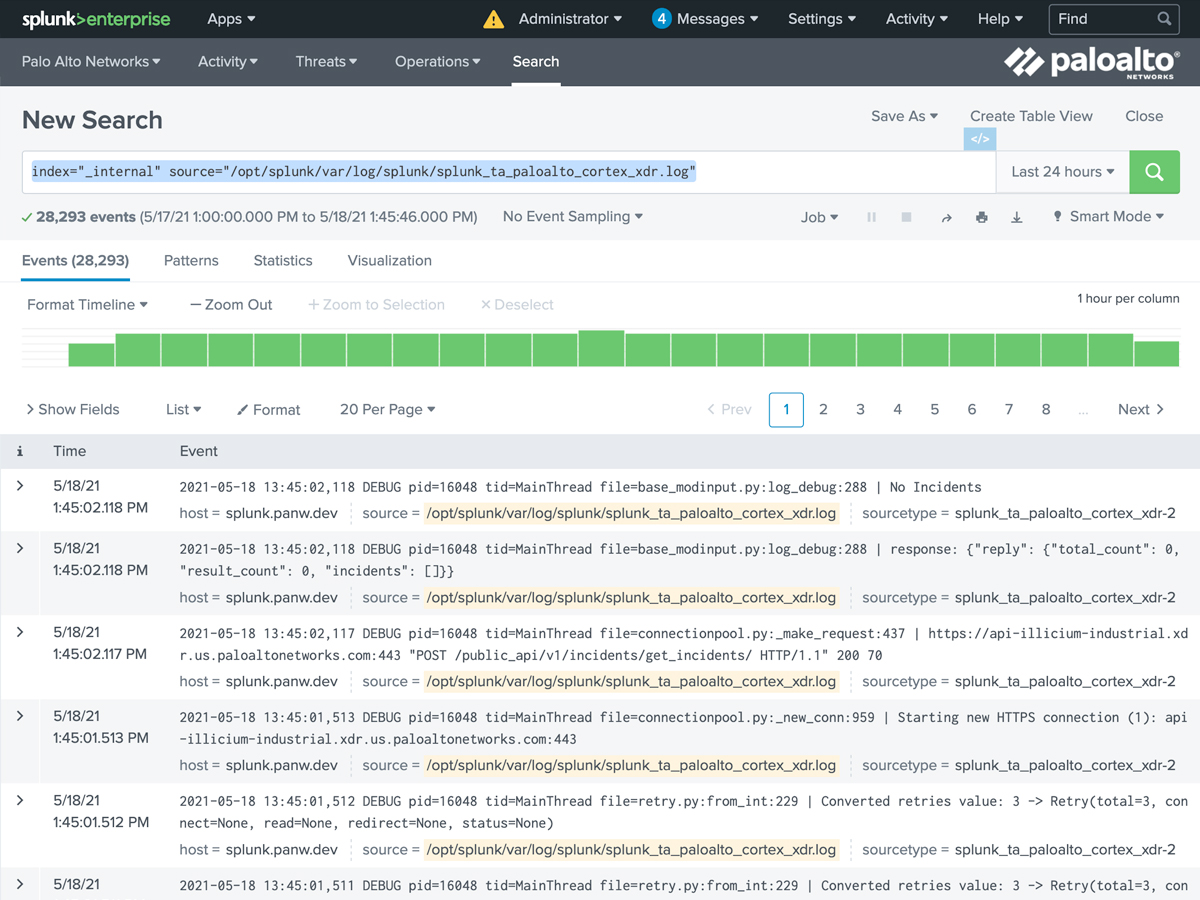Click Zoom Out above the timeline
Viewport: 1200px width, 900px height.
(x=231, y=304)
